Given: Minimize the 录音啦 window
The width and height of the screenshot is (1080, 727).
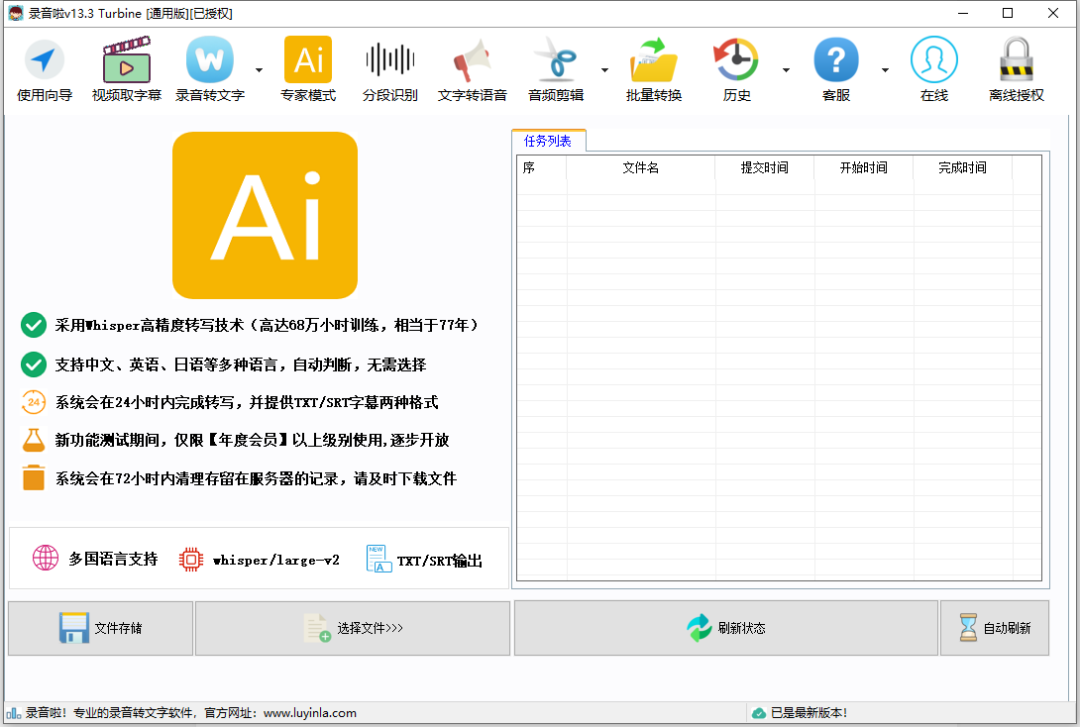Looking at the screenshot, I should pyautogui.click(x=963, y=13).
